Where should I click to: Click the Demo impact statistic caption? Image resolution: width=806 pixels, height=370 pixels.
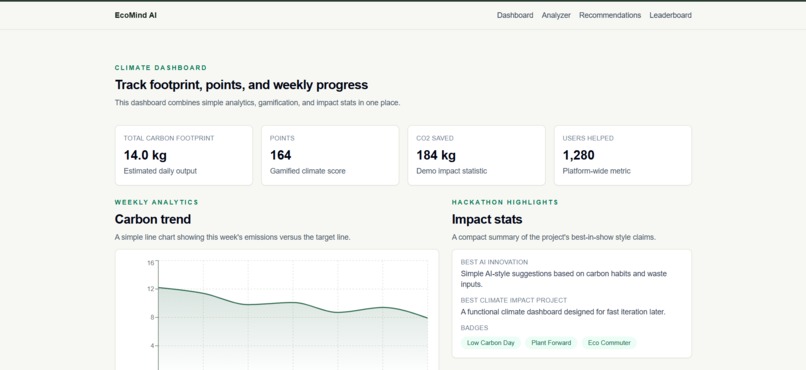[x=451, y=171]
